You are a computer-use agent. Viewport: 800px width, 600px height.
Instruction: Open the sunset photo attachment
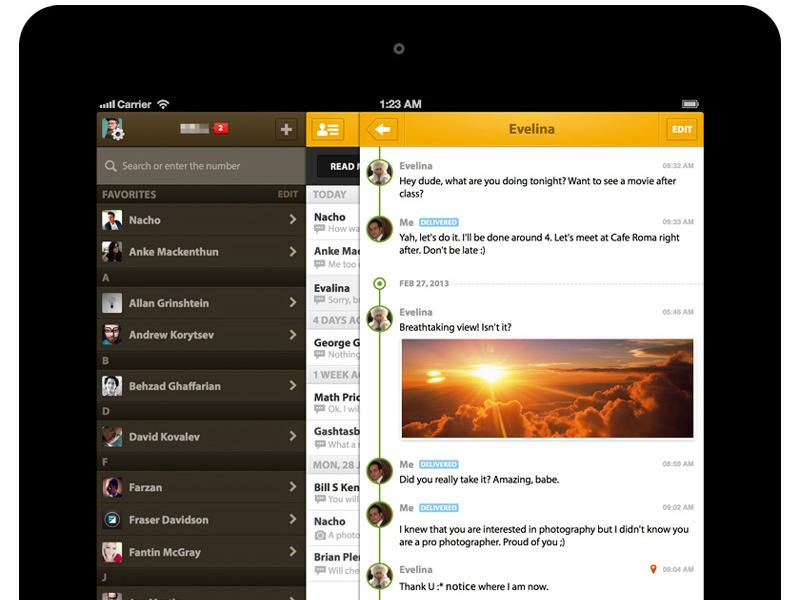pos(547,388)
